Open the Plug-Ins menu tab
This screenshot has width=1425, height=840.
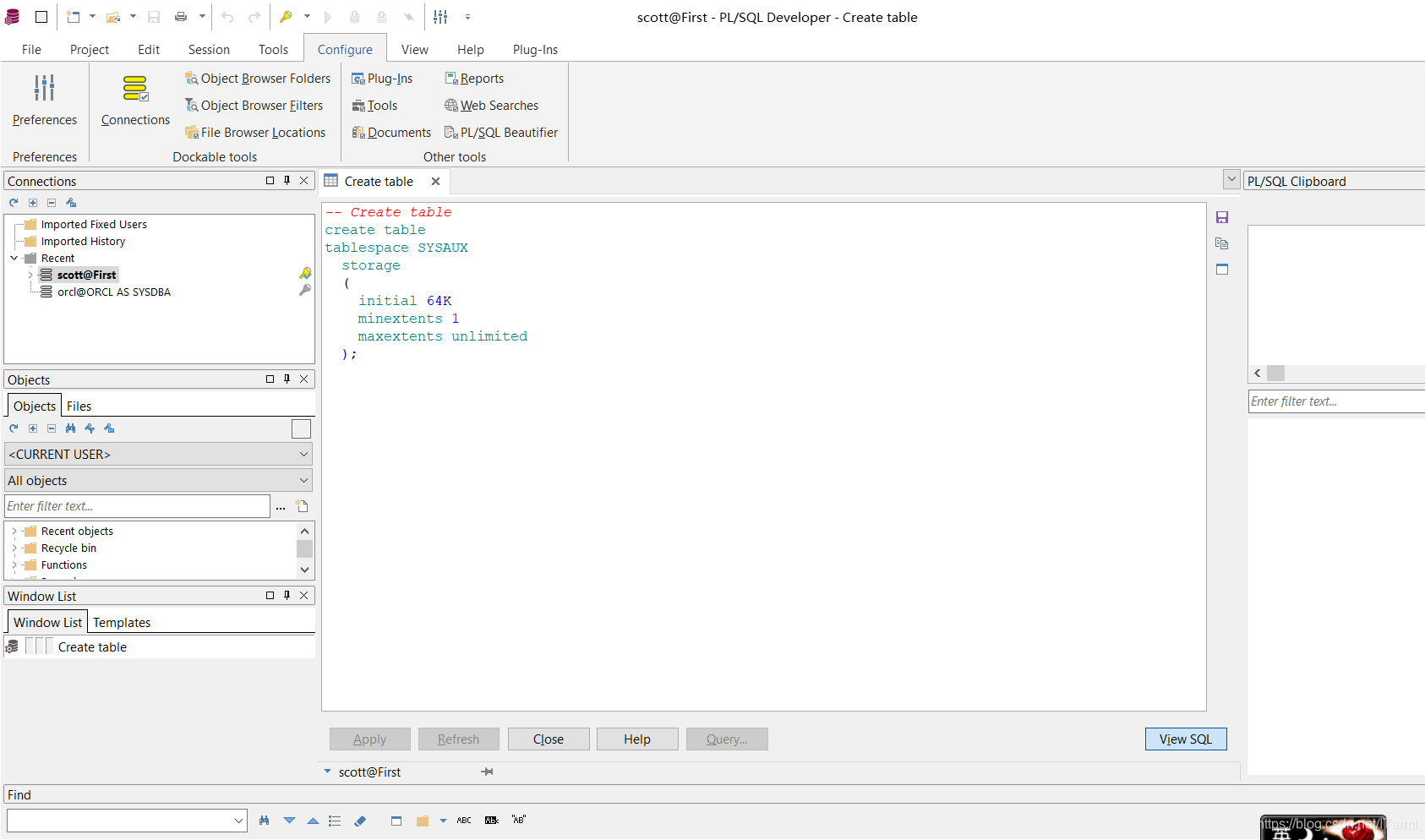(535, 50)
